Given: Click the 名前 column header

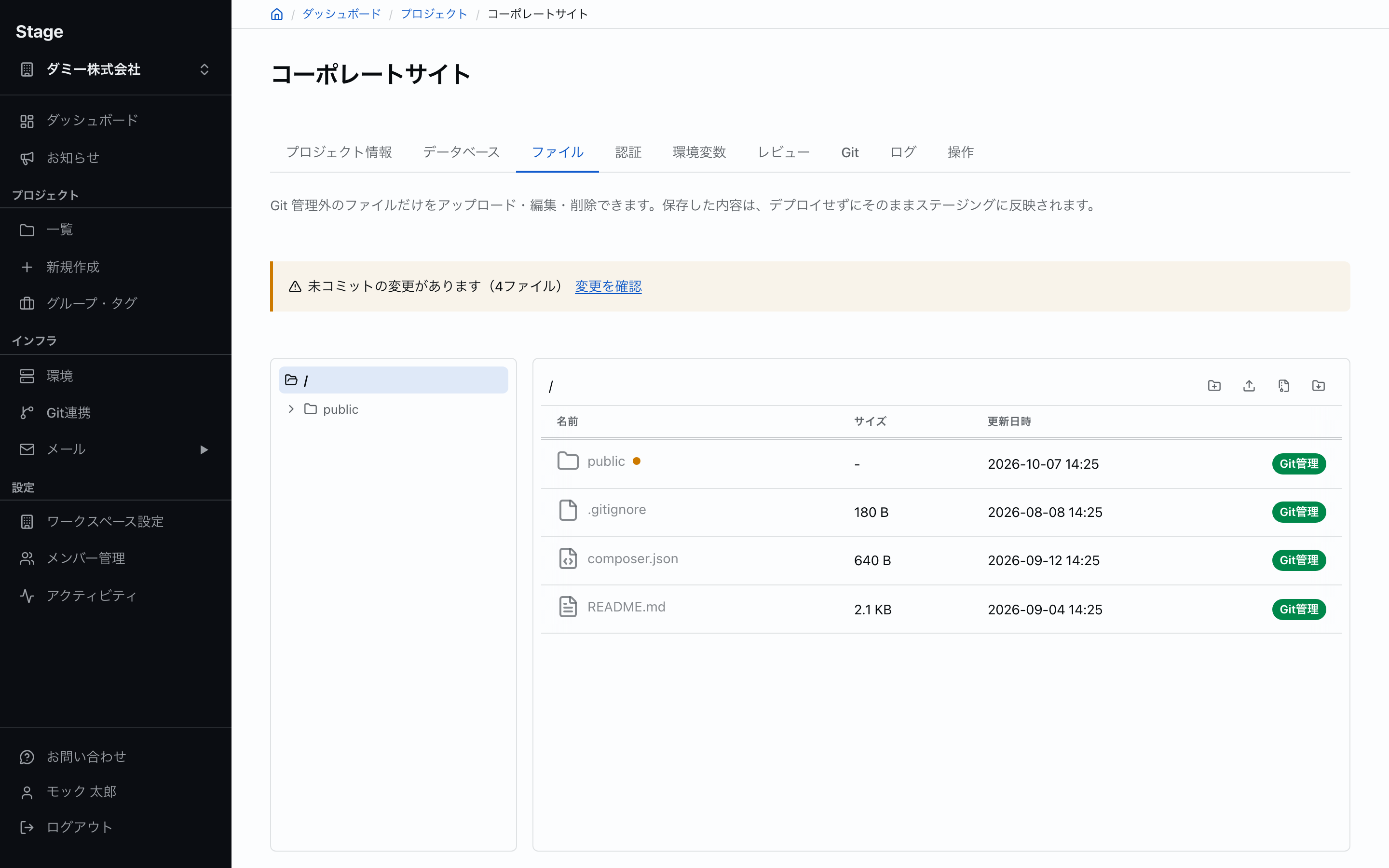Looking at the screenshot, I should coord(567,421).
